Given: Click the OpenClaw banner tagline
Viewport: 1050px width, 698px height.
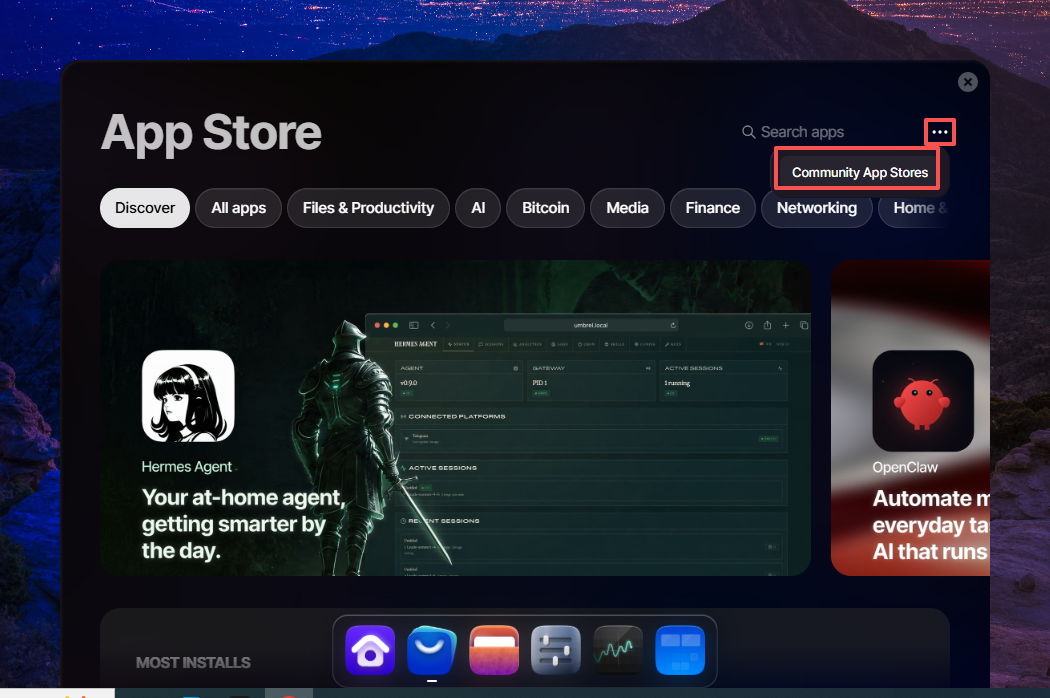Looking at the screenshot, I should (x=931, y=525).
